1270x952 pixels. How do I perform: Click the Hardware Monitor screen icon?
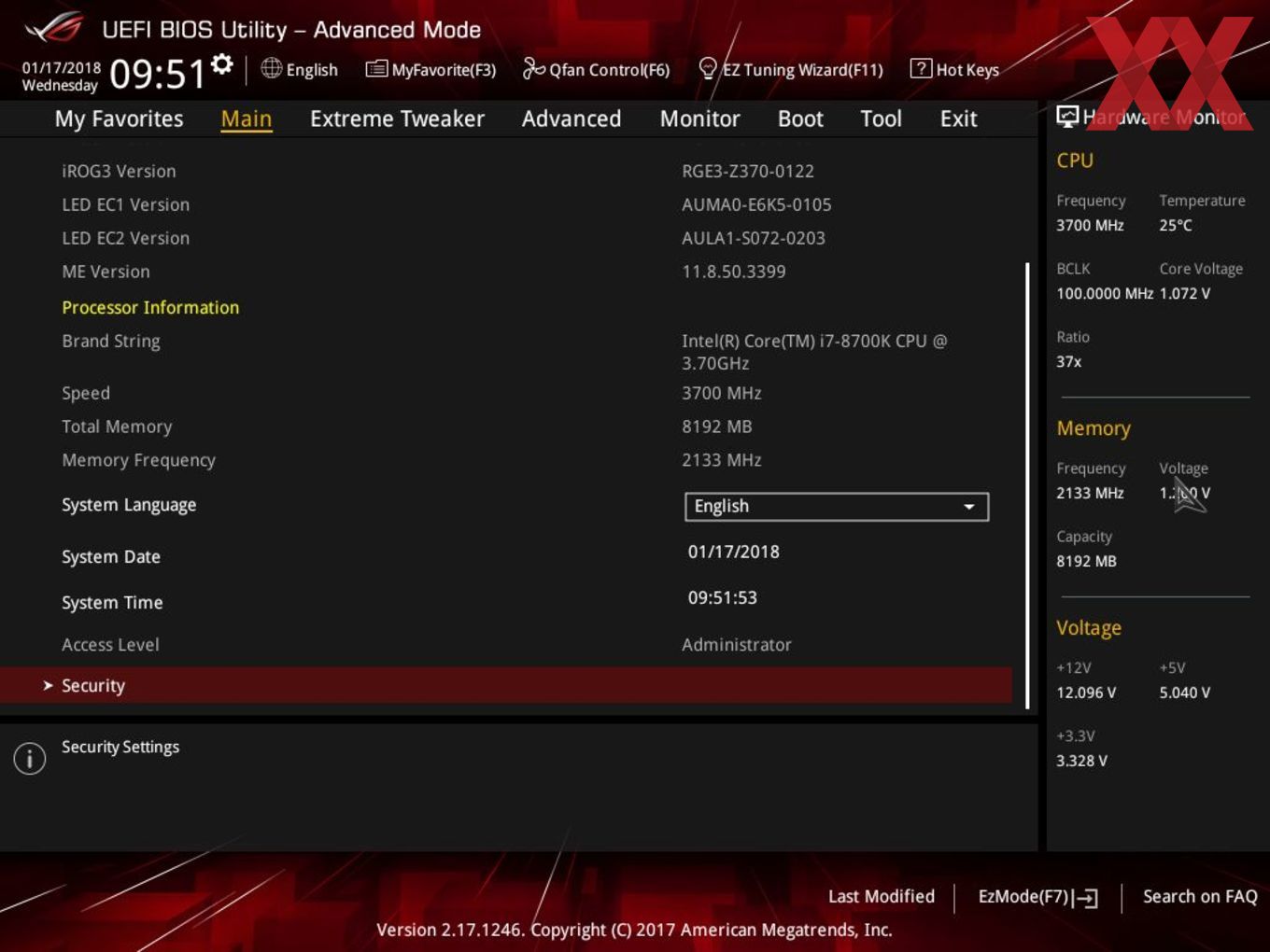(1067, 116)
